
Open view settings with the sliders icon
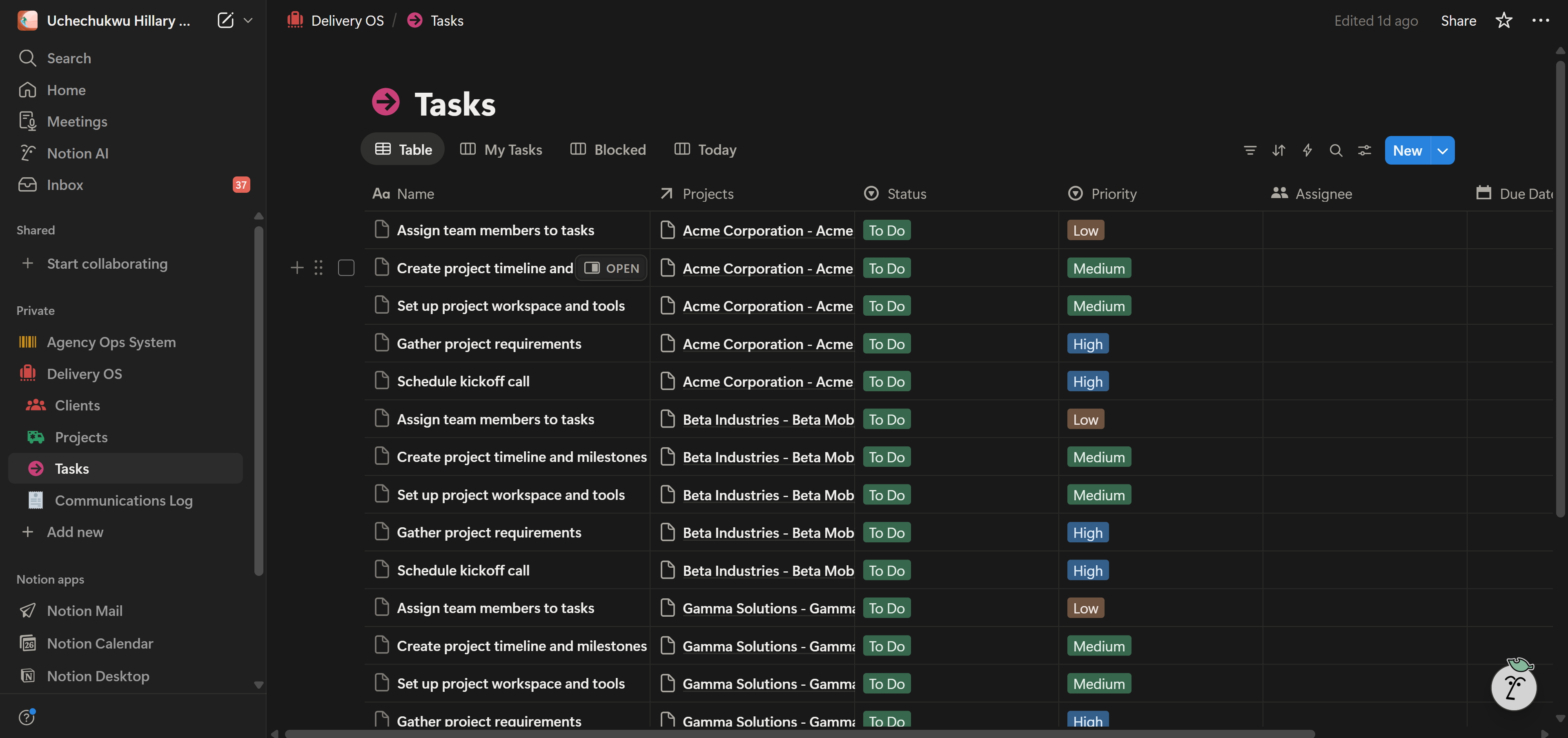pyautogui.click(x=1365, y=150)
